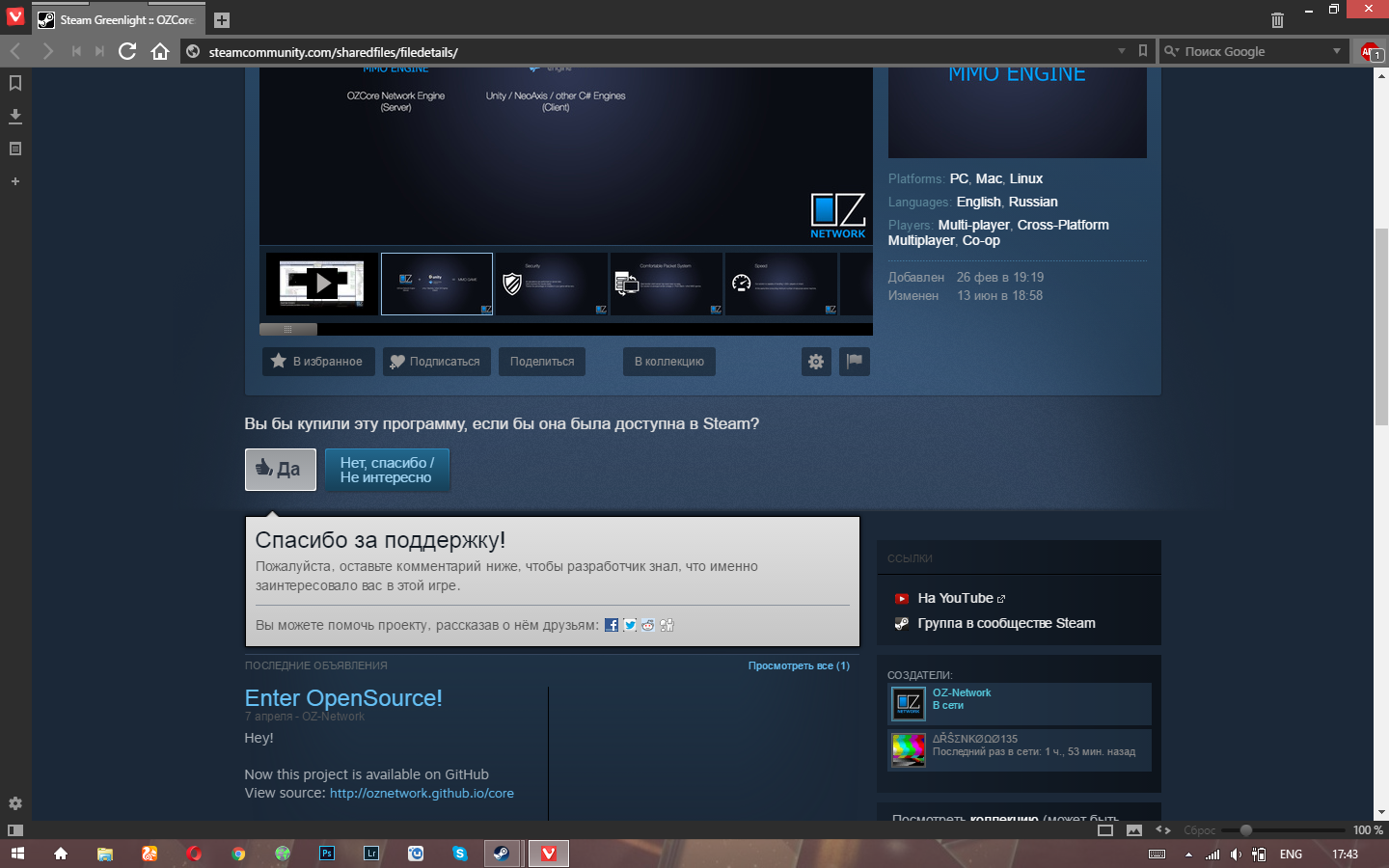Click the screenshot strip horizontal scrollbar
1389x868 pixels.
(287, 329)
